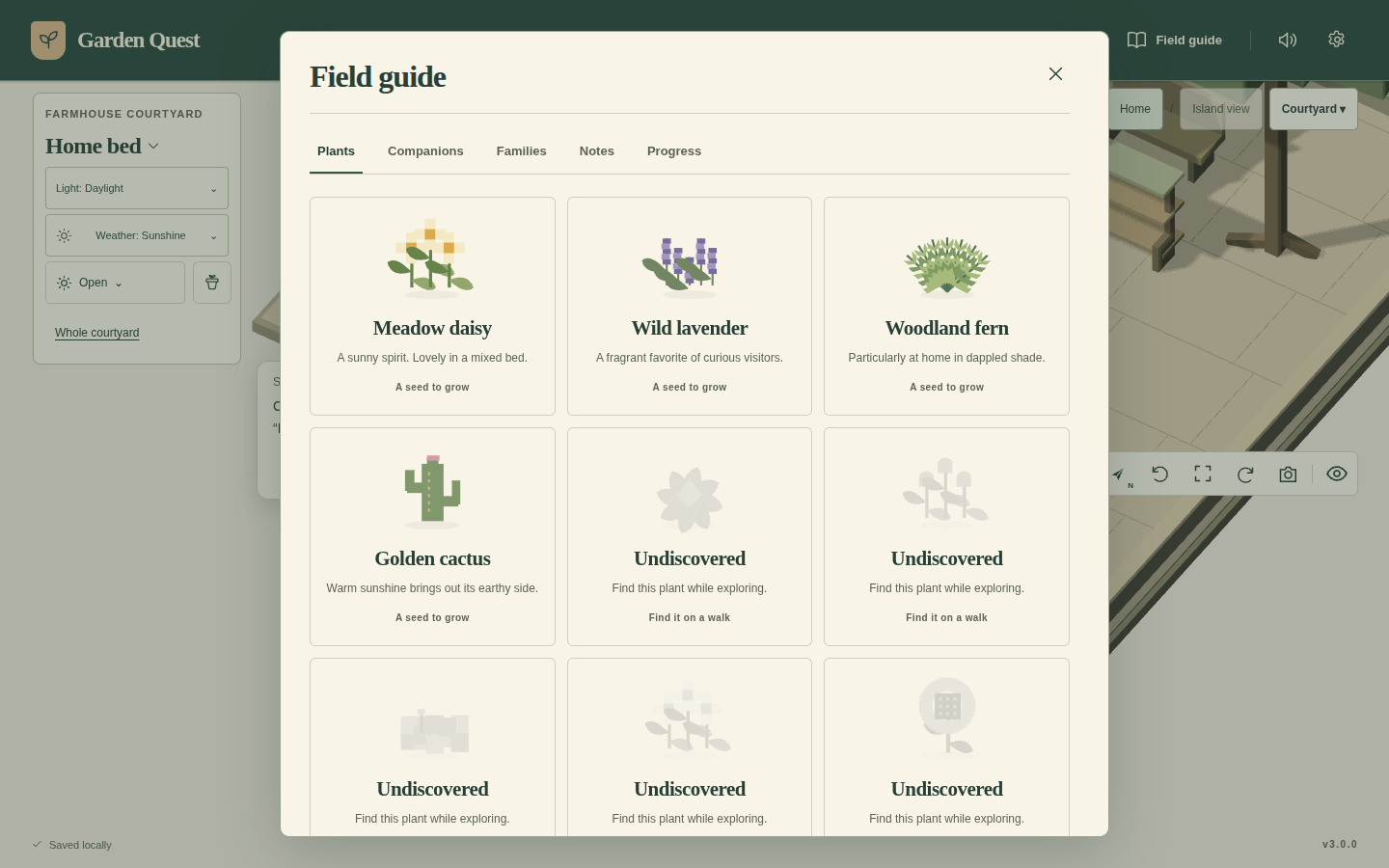The height and width of the screenshot is (868, 1389).
Task: Switch to the Plants tab
Action: 336,151
